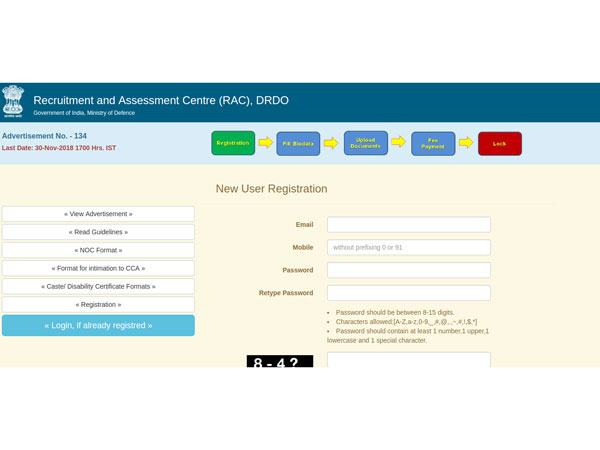Click the Password should be between 8-15 digits text
600x450 pixels.
tap(395, 312)
